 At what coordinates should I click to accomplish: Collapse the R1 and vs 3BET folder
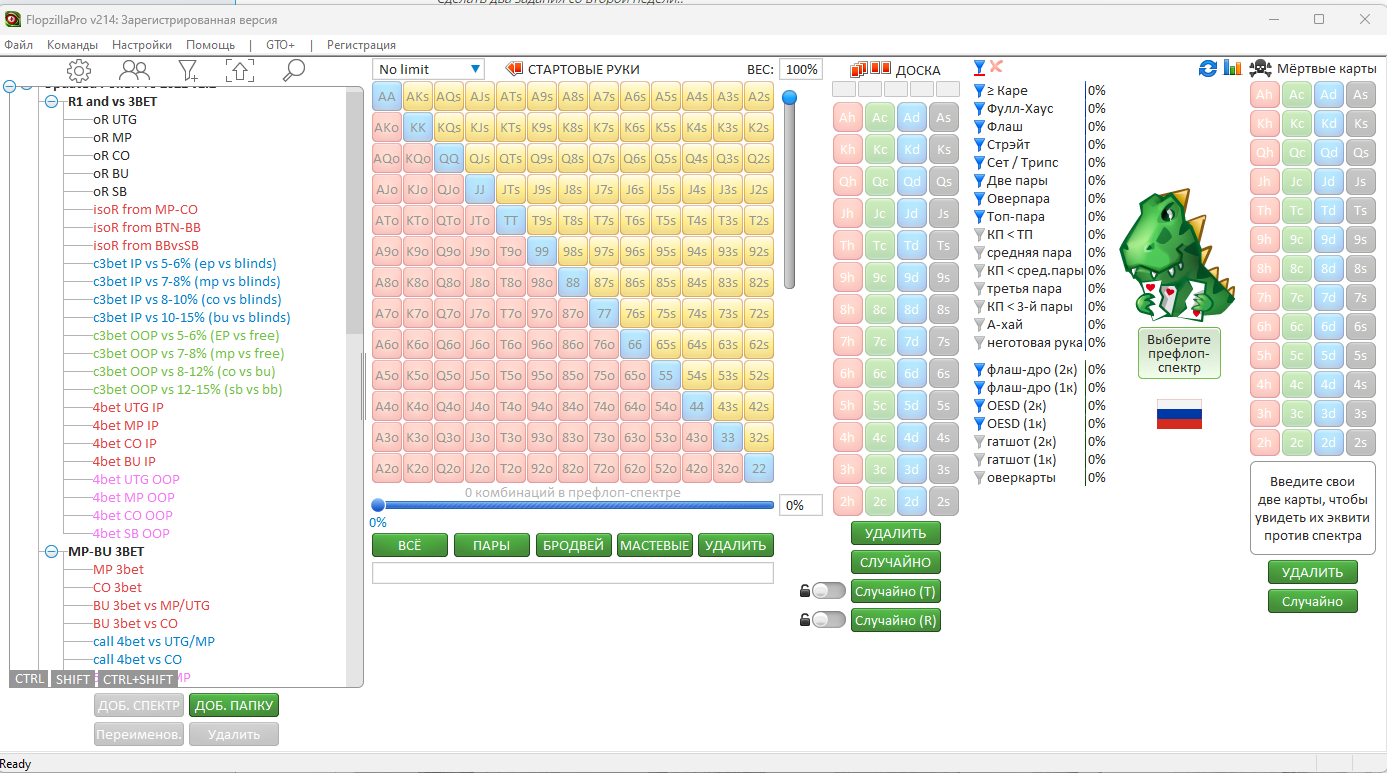click(52, 102)
